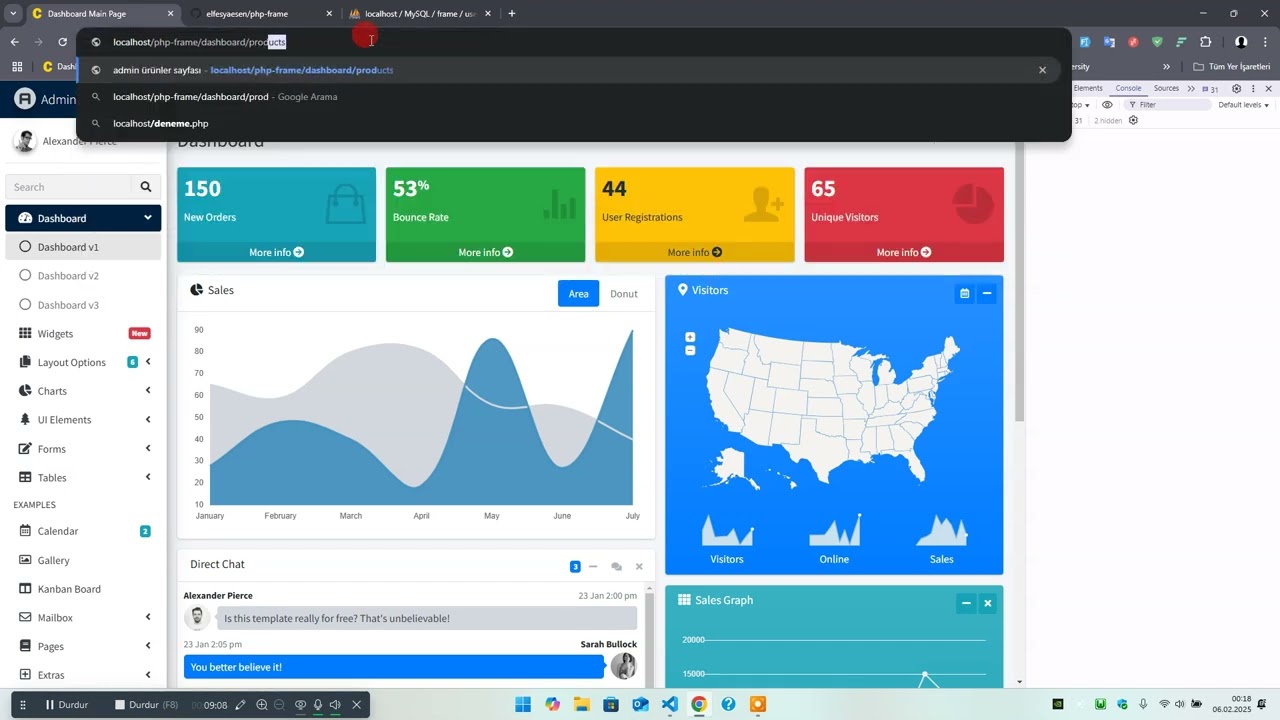The height and width of the screenshot is (720, 1280).
Task: Click Visual Studio Code in the taskbar
Action: tap(669, 704)
